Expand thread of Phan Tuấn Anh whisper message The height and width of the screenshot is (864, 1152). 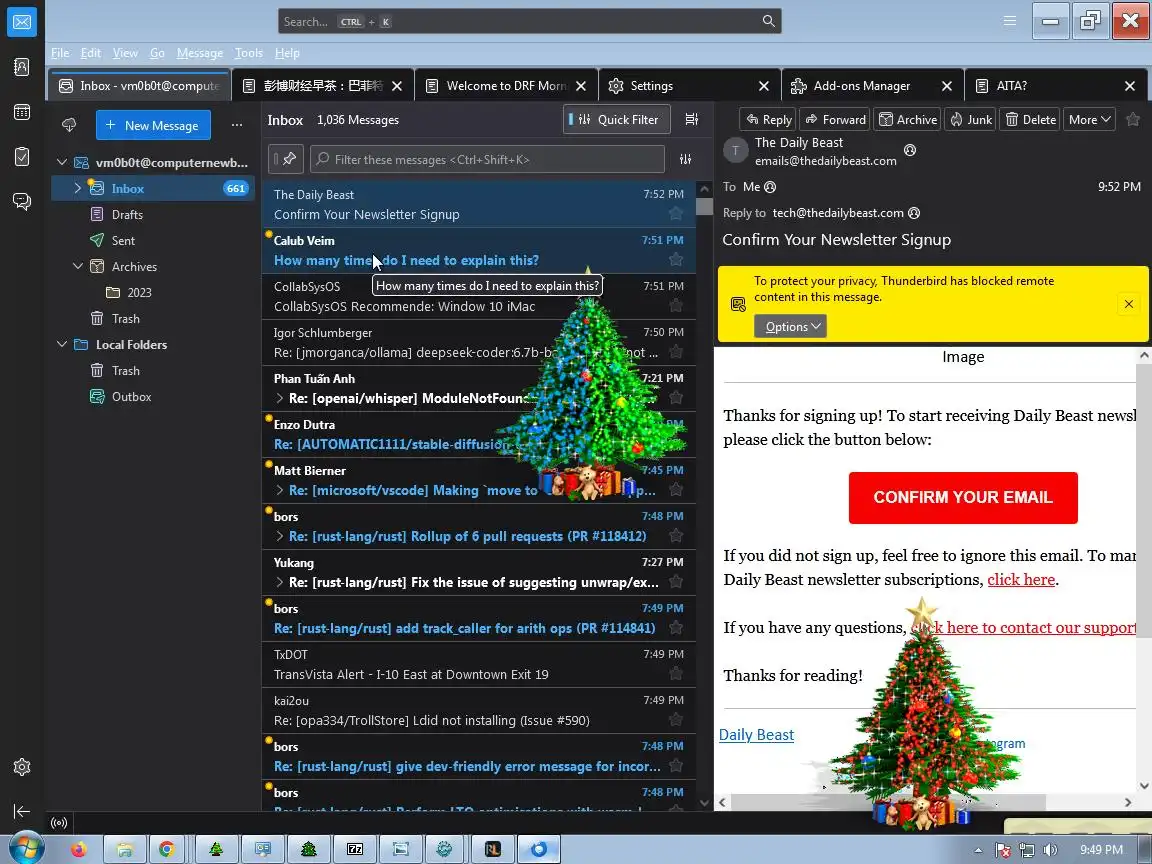click(x=280, y=398)
